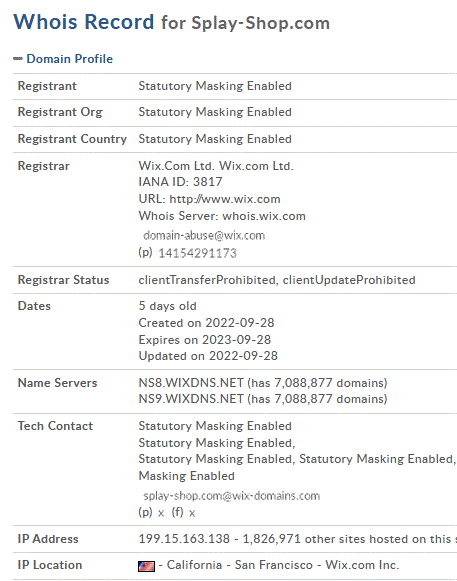Viewport: 457px width, 581px height.
Task: Click the 1,826,971 other sites hosted link
Action: point(350,539)
